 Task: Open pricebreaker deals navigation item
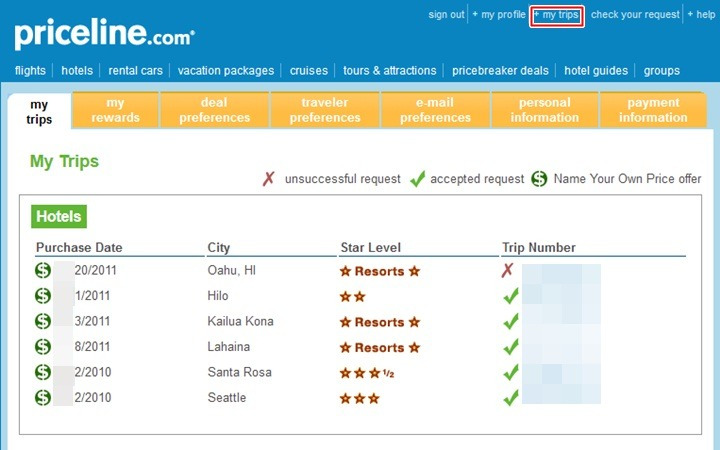(x=500, y=71)
